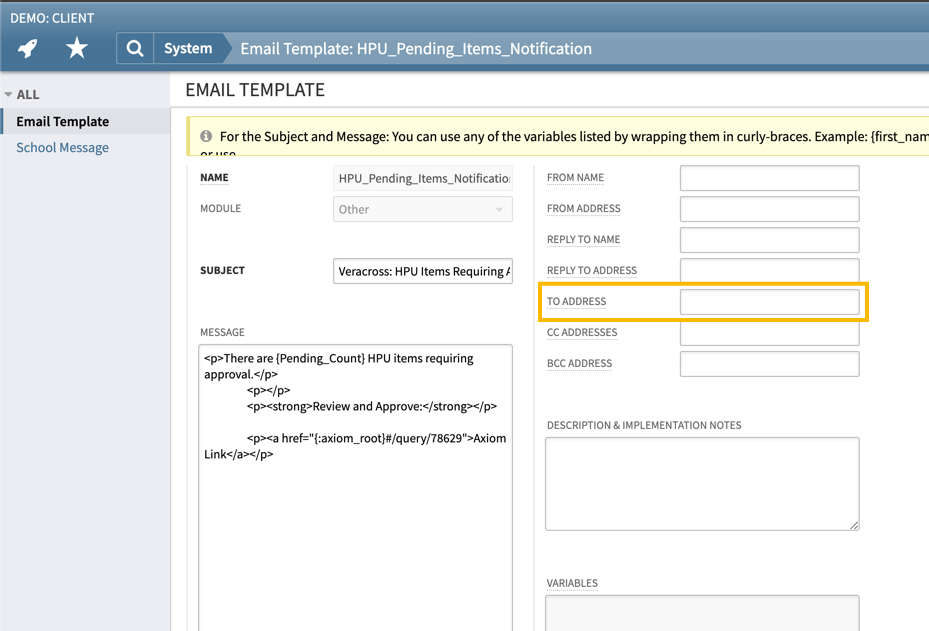The width and height of the screenshot is (929, 631).
Task: Collapse the ALL section triangle
Action: coord(9,95)
